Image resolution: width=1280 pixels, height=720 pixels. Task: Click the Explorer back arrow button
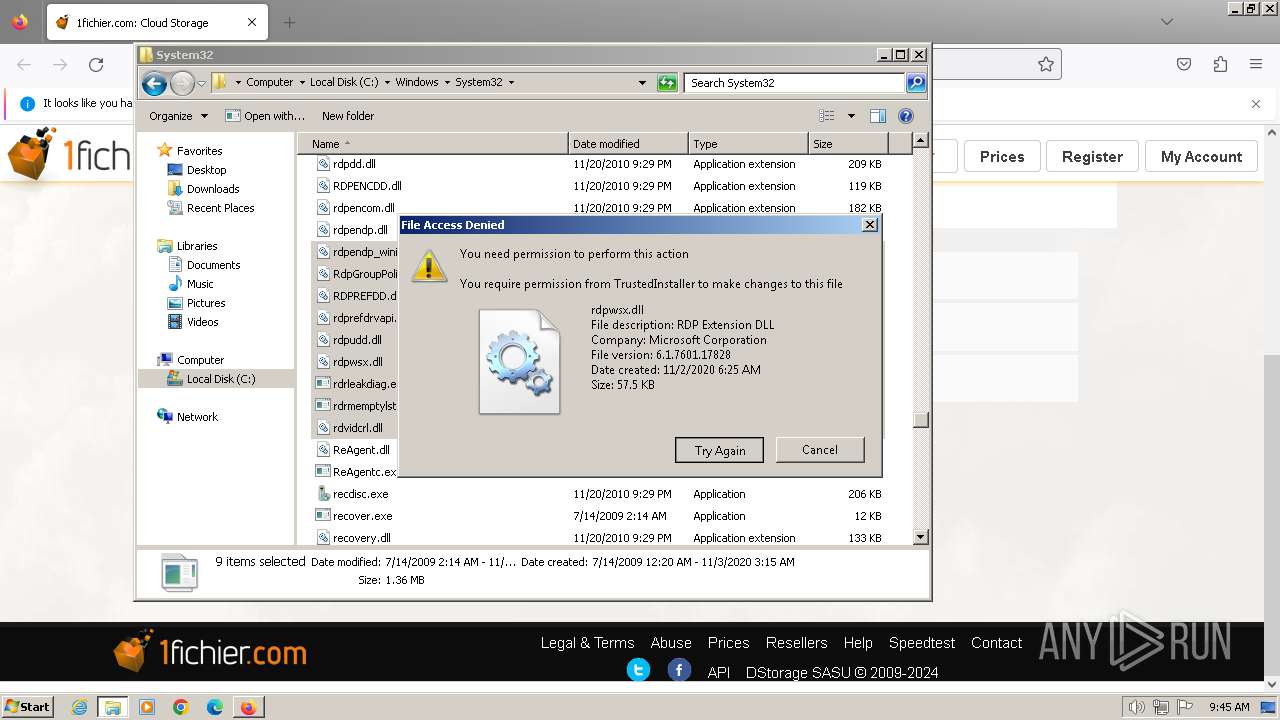click(x=154, y=83)
